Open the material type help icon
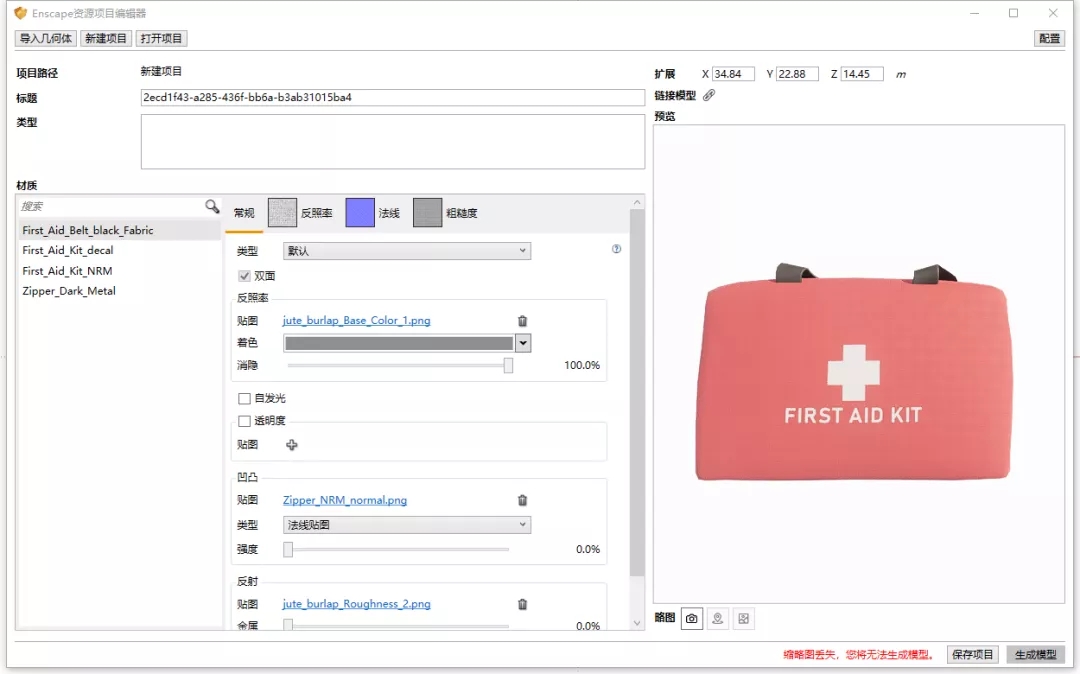The image size is (1080, 674). [616, 249]
